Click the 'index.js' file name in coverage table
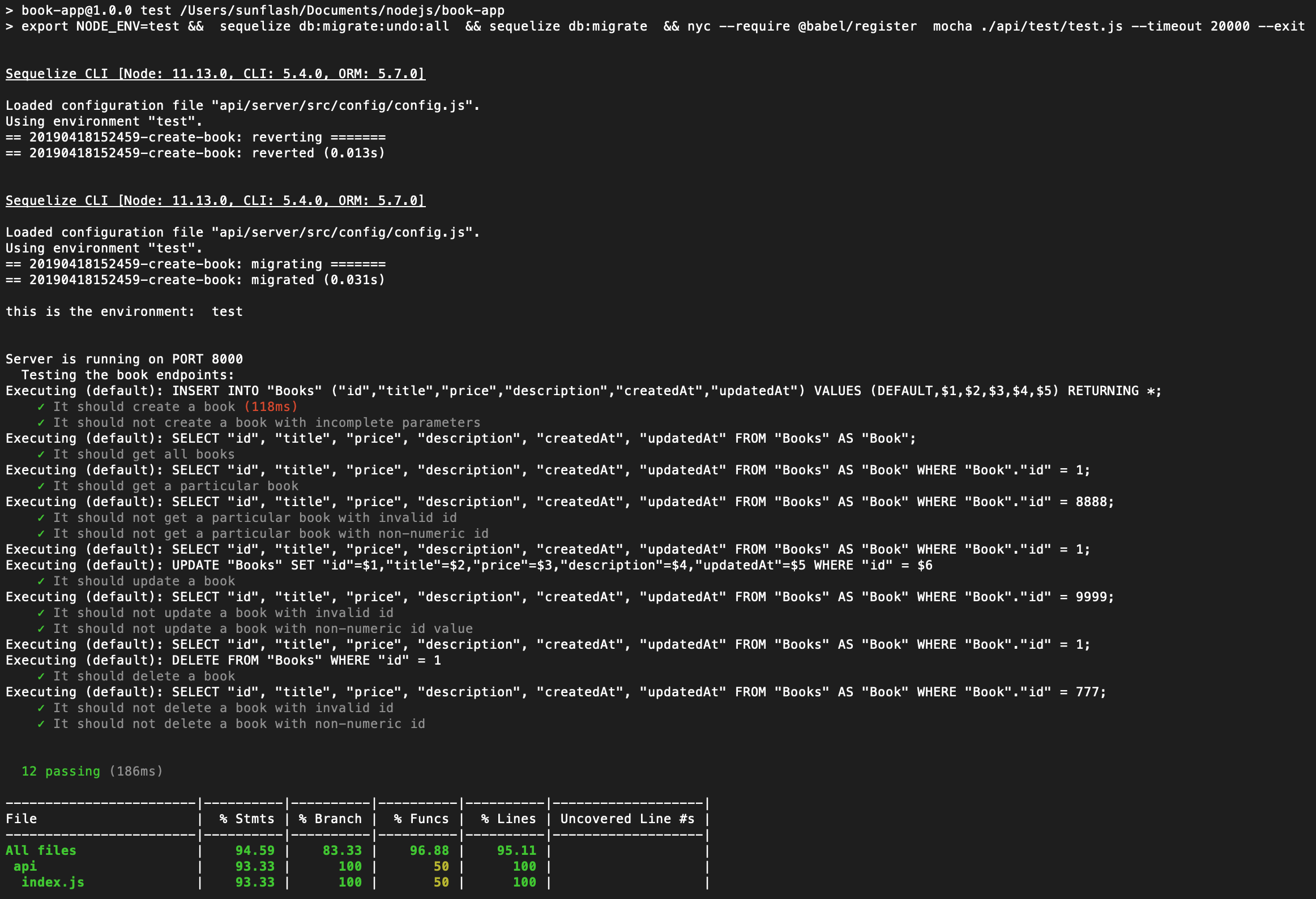This screenshot has height=899, width=1316. [53, 883]
